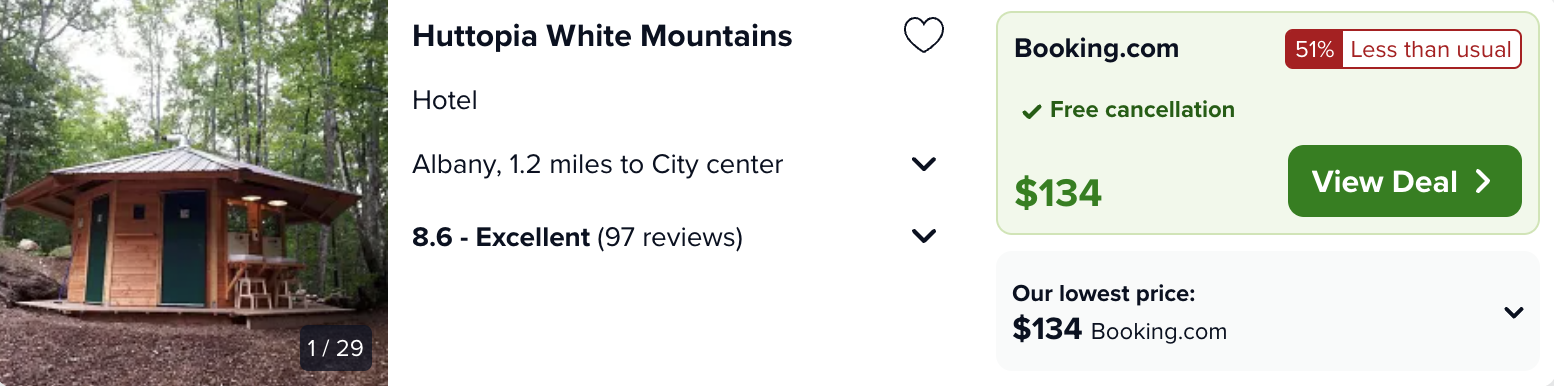This screenshot has height=386, width=1554.
Task: Open the Huttopia White Mountains title link
Action: (602, 36)
